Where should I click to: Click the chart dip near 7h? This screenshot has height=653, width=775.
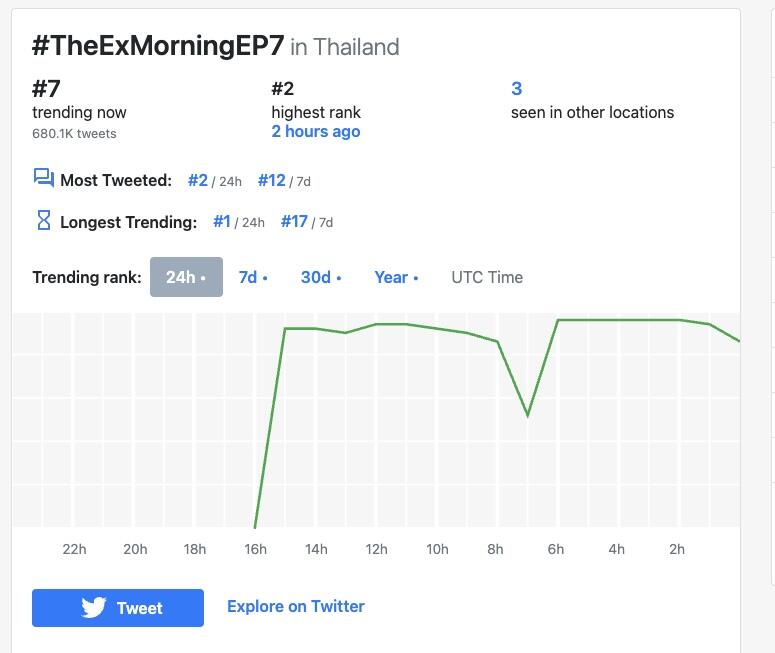pos(527,415)
